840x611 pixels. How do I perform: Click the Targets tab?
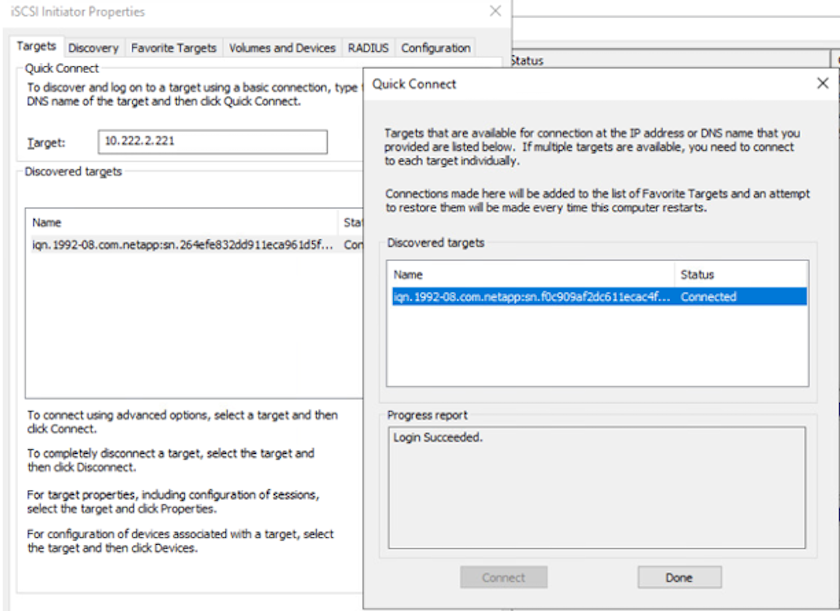coord(37,47)
